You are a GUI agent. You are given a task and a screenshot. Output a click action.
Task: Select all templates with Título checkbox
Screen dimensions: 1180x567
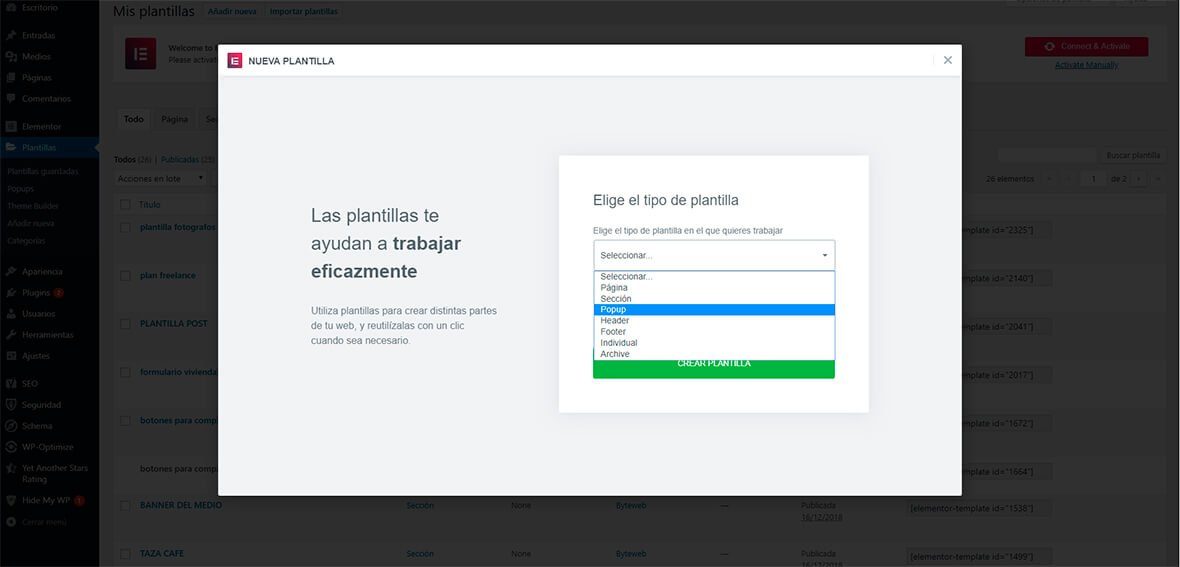pos(125,205)
